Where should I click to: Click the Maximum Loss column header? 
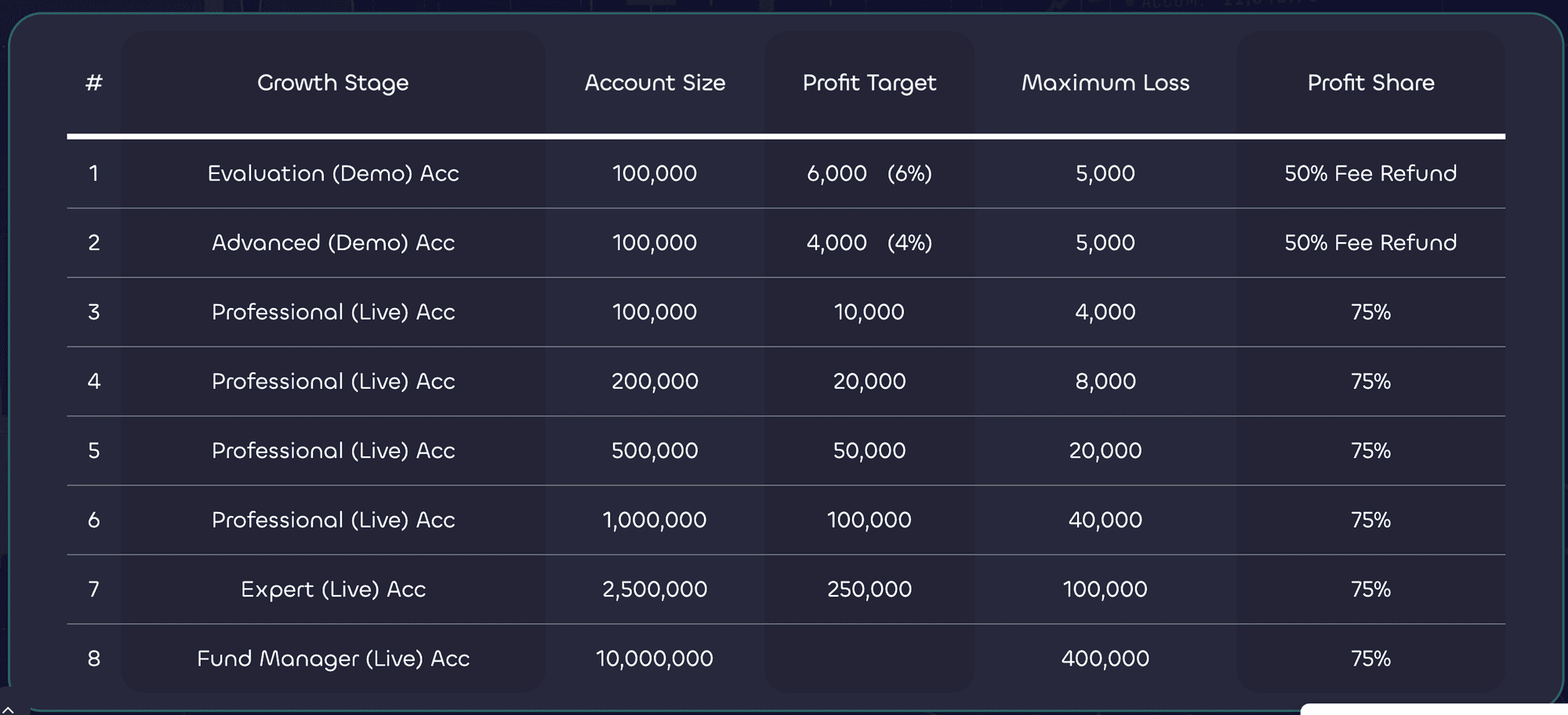click(1105, 83)
